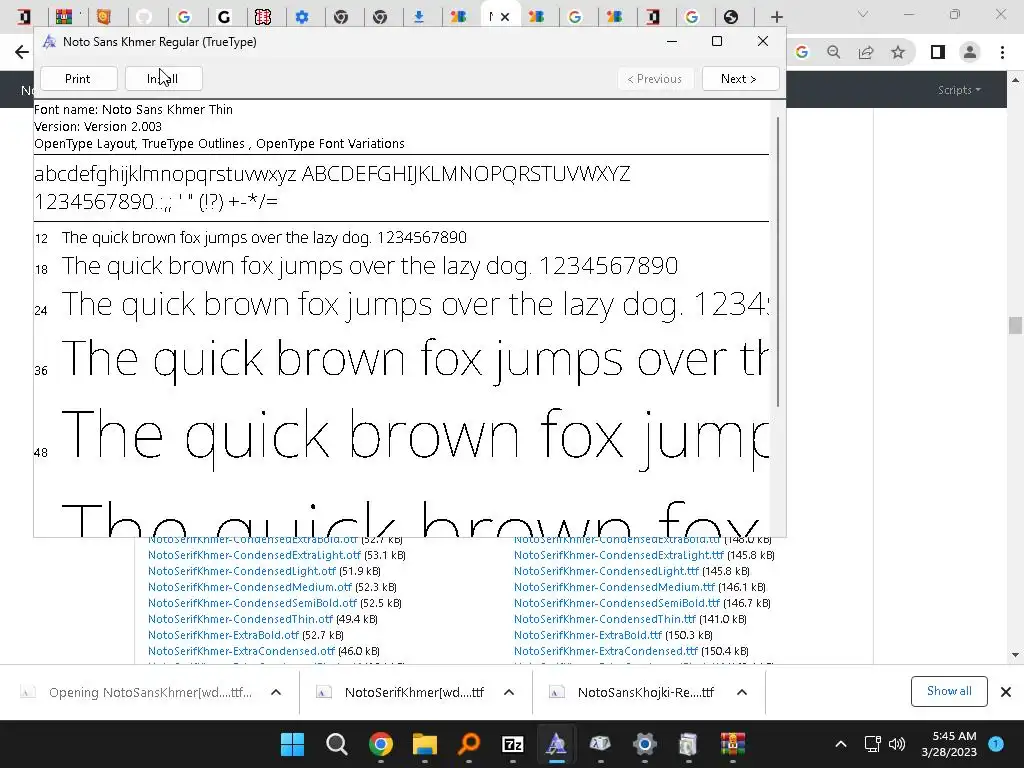Screen dimensions: 1024x768
Task: Click the Print button in the font viewer
Action: click(x=78, y=79)
